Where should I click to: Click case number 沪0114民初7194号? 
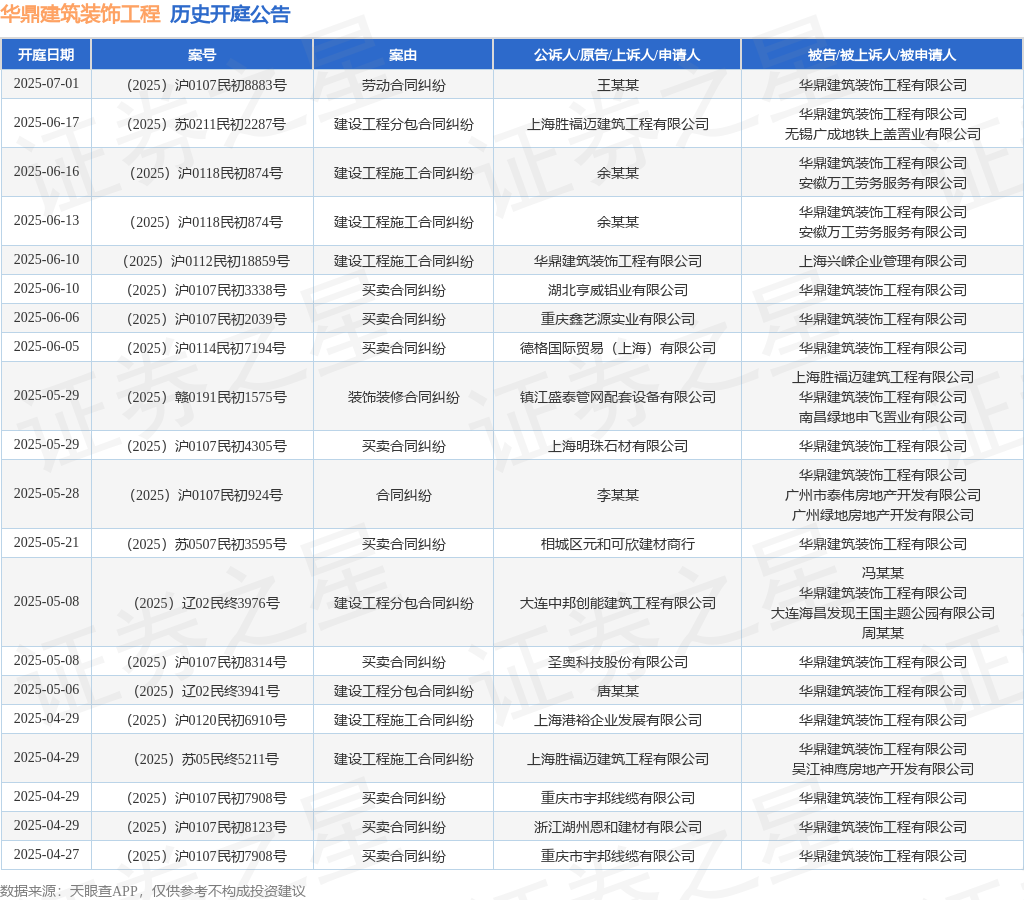tap(206, 348)
